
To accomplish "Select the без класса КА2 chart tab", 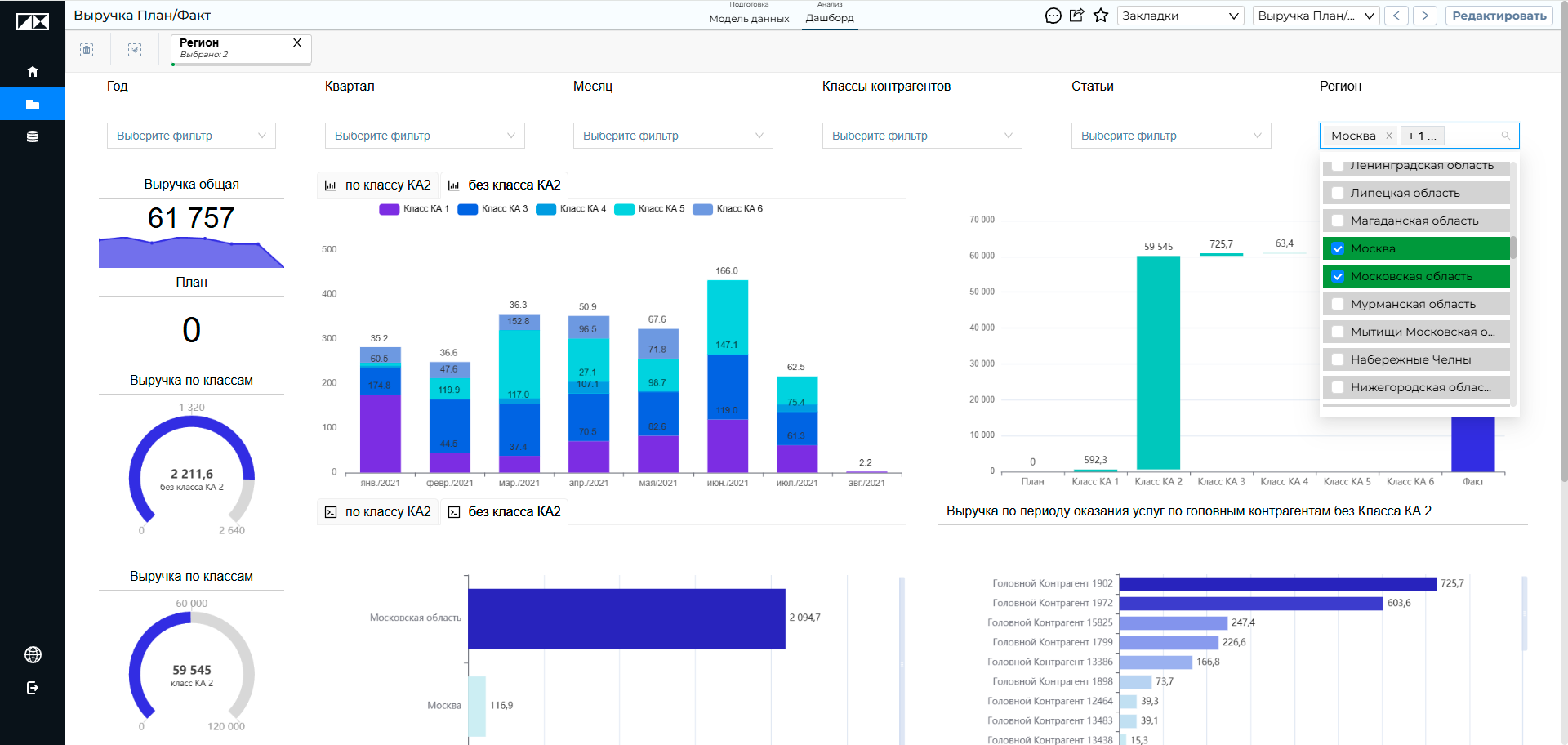I will tap(505, 185).
